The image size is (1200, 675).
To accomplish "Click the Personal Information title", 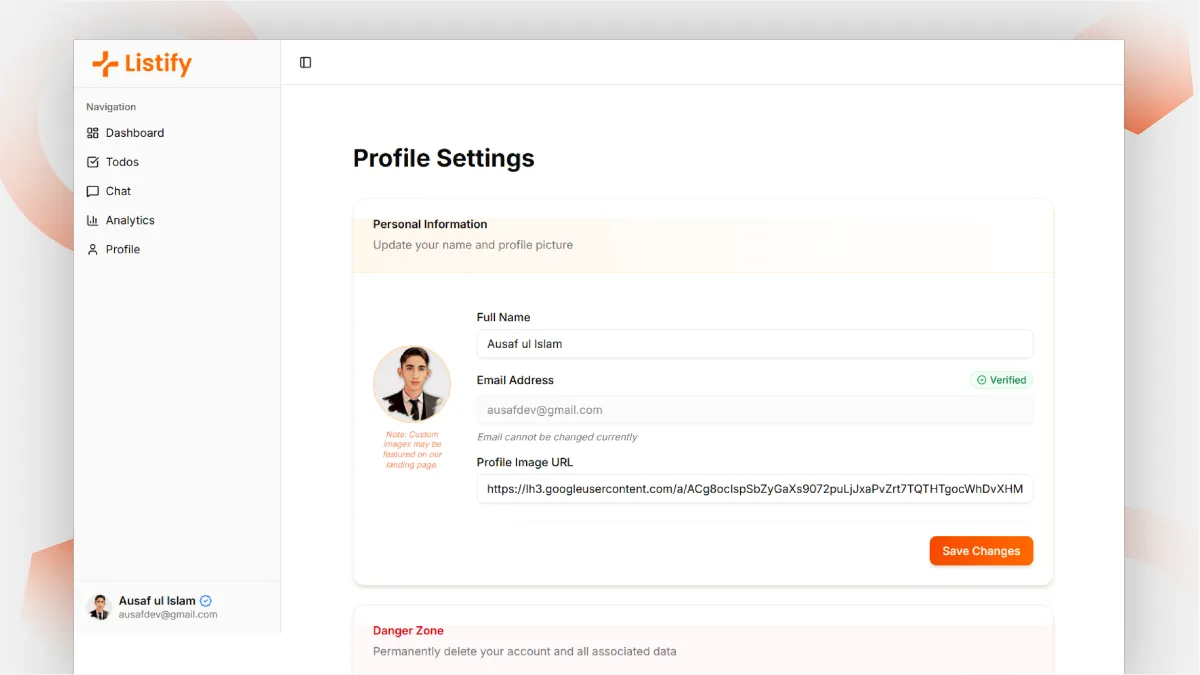I will click(x=430, y=224).
